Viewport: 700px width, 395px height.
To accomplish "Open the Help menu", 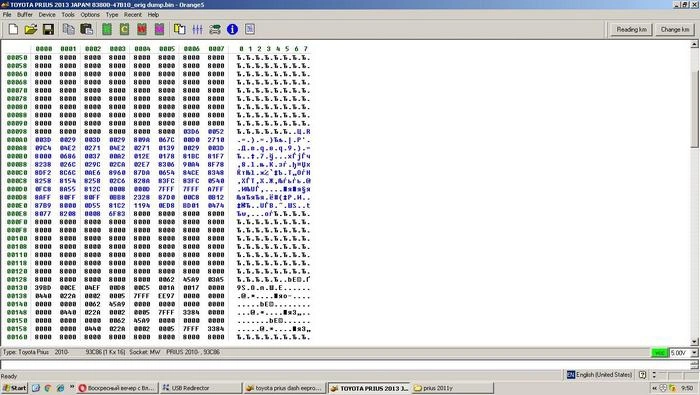I will coord(153,15).
